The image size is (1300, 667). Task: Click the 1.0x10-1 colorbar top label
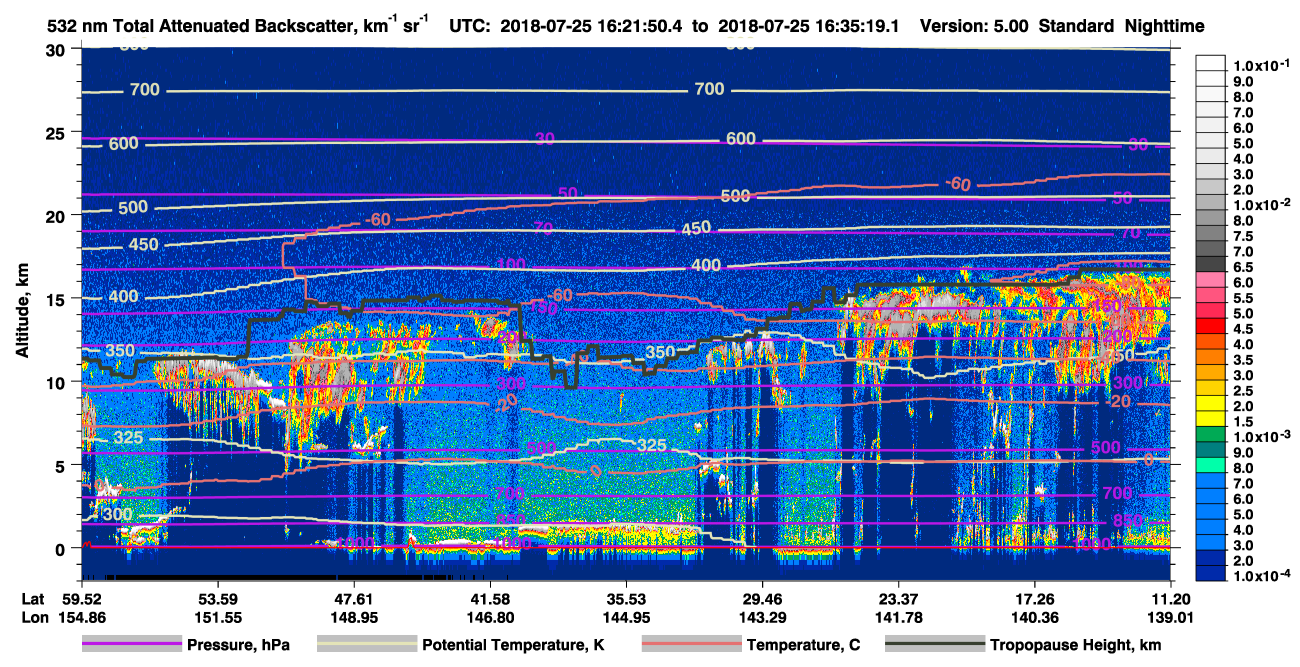(x=1260, y=65)
